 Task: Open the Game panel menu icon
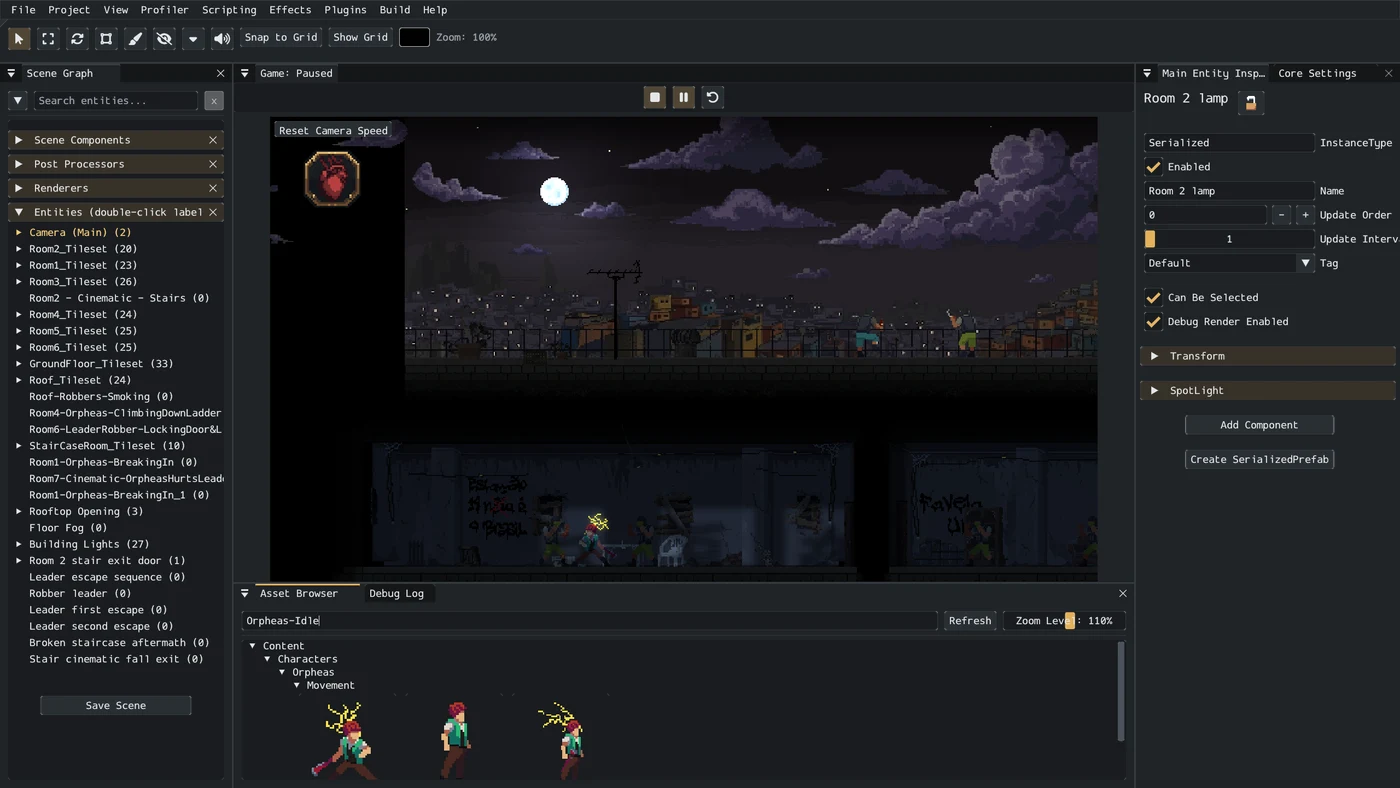coord(245,73)
